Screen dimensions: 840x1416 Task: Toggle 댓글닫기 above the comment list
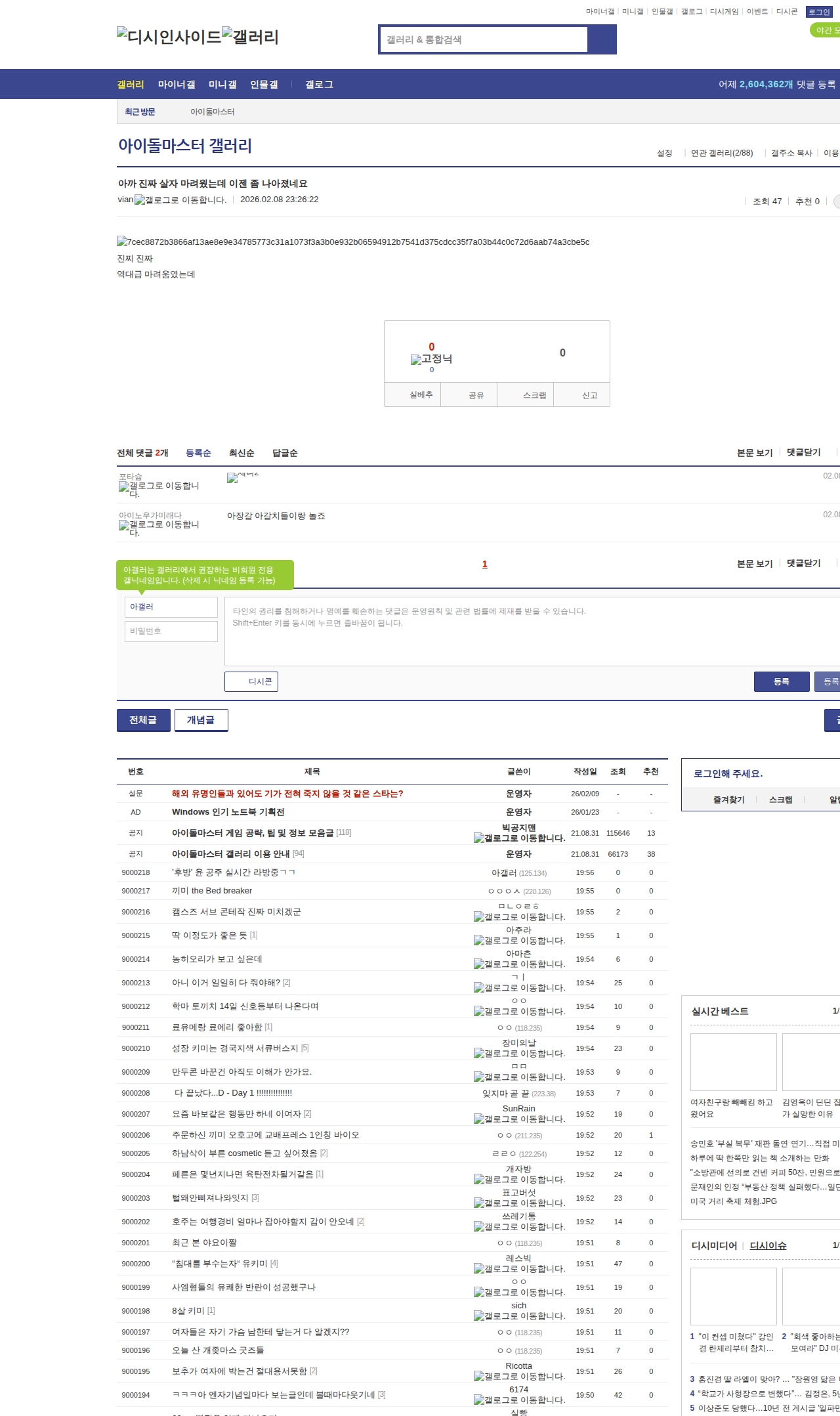pyautogui.click(x=803, y=452)
